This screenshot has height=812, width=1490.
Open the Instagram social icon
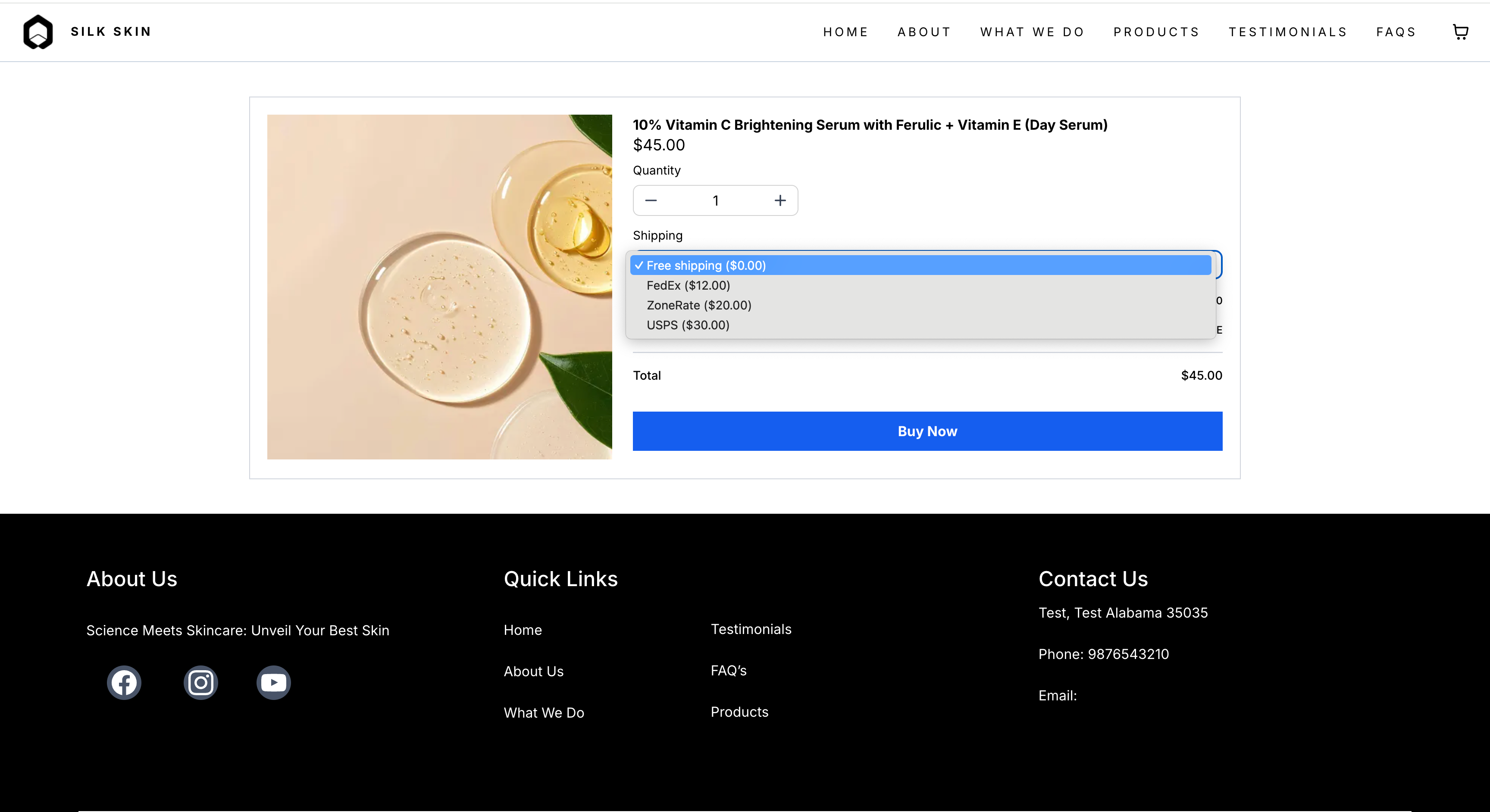(201, 683)
